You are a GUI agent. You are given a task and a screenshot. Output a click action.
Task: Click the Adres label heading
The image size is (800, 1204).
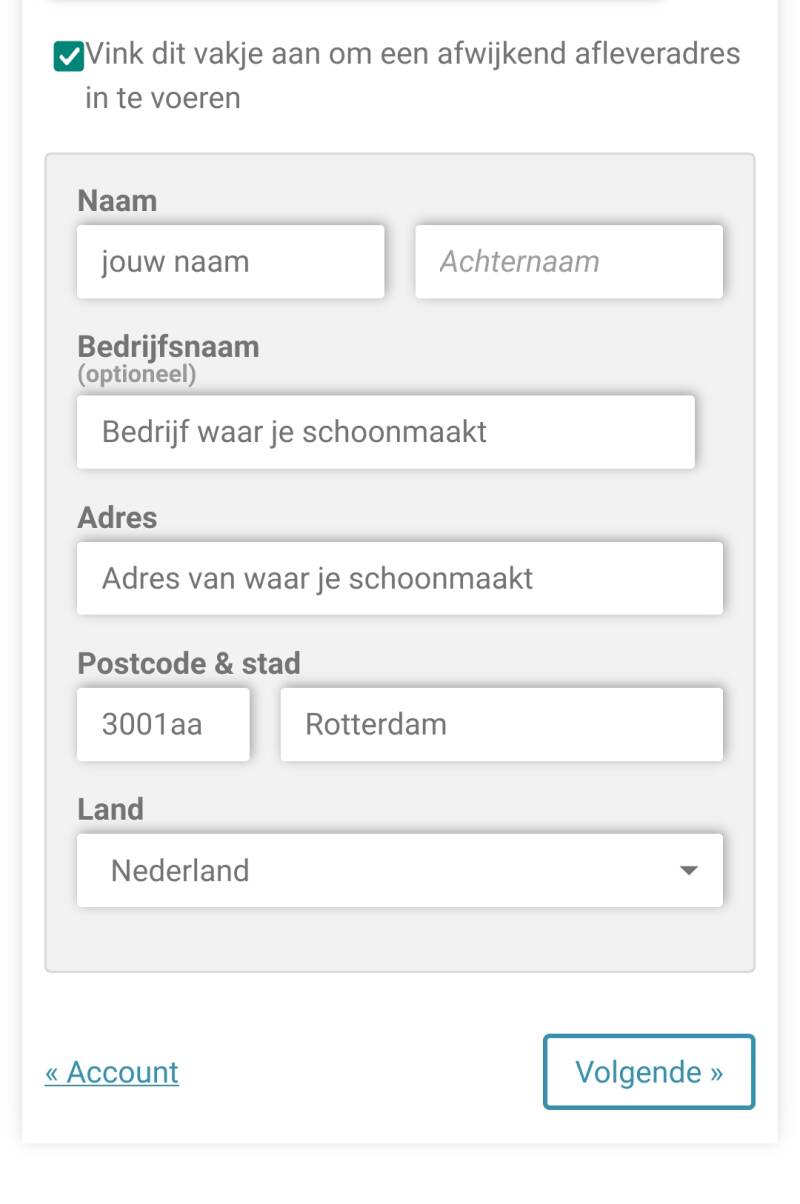(x=117, y=517)
